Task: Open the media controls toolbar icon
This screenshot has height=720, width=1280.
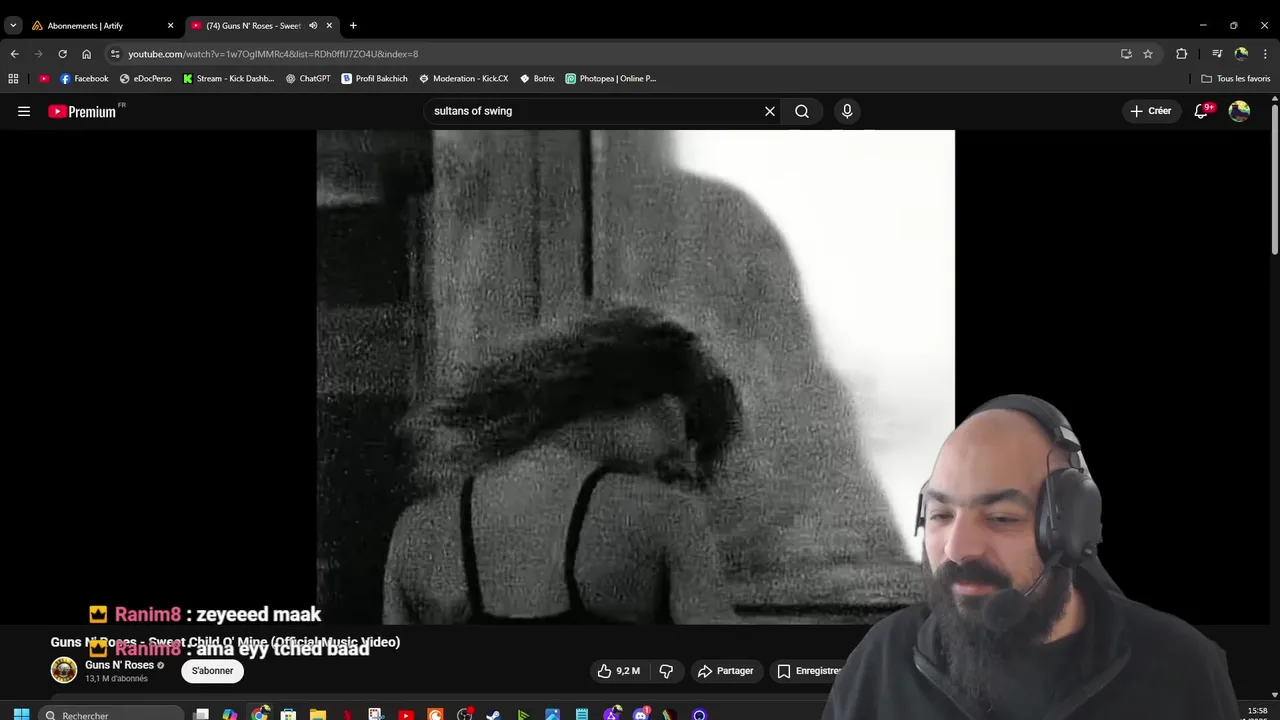Action: (1217, 54)
